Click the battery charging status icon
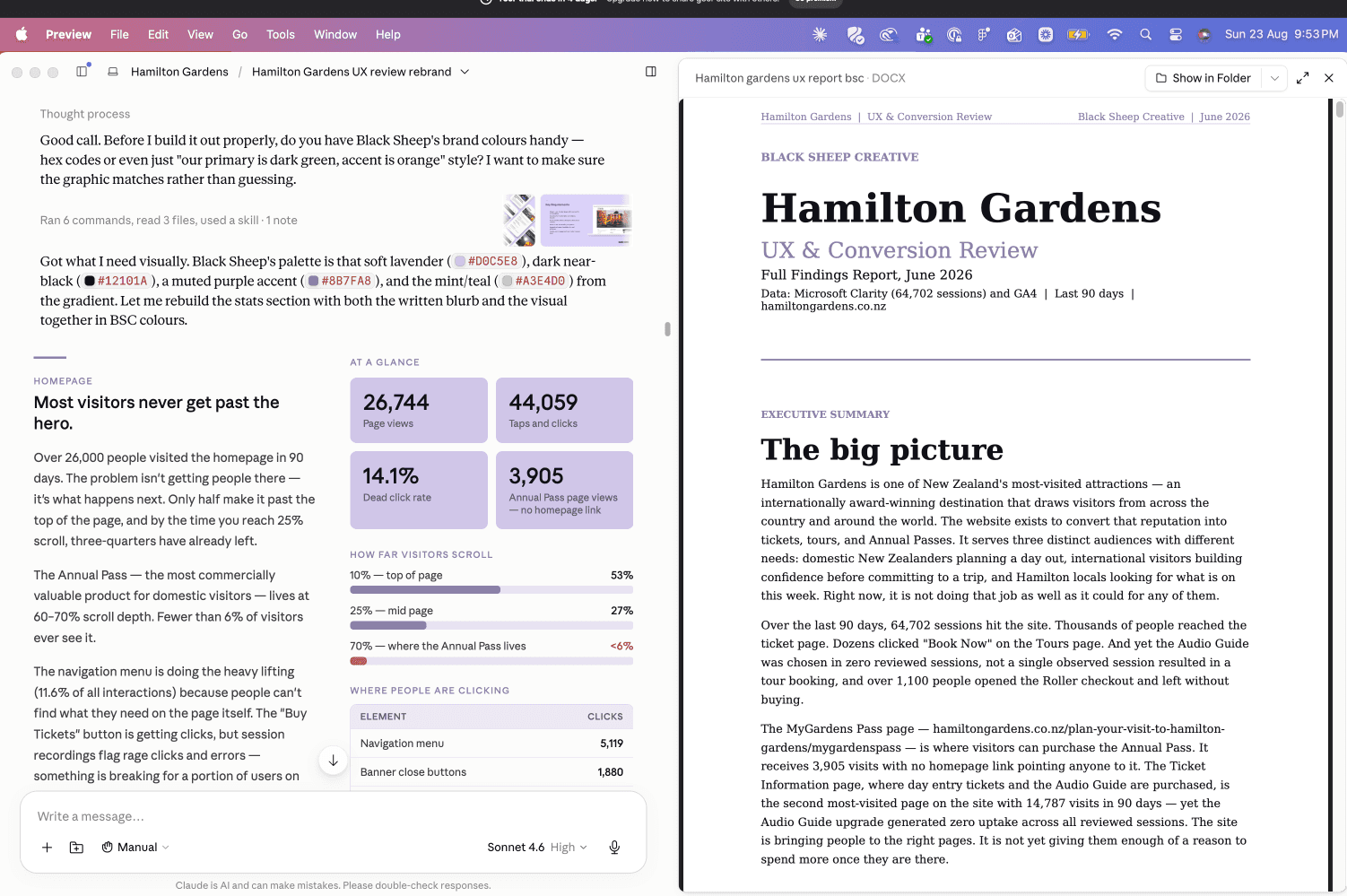 point(1078,34)
